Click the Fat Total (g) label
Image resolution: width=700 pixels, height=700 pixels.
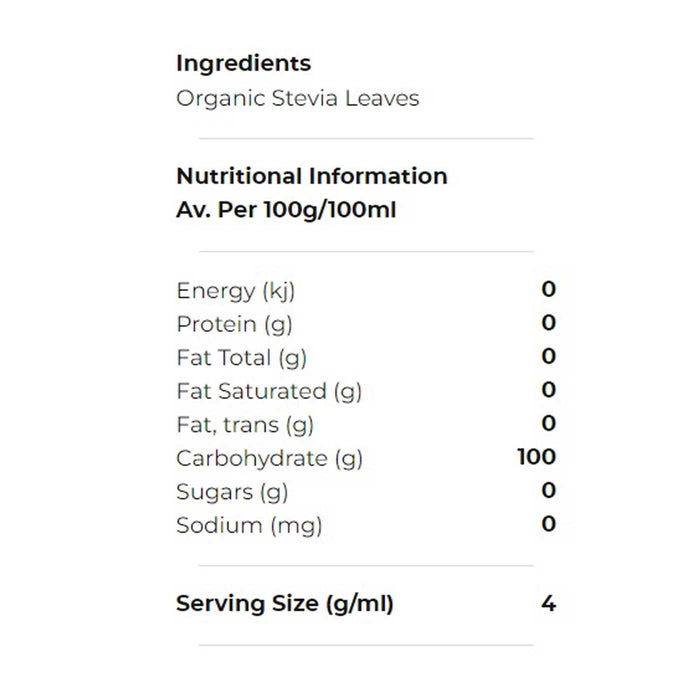pyautogui.click(x=241, y=357)
